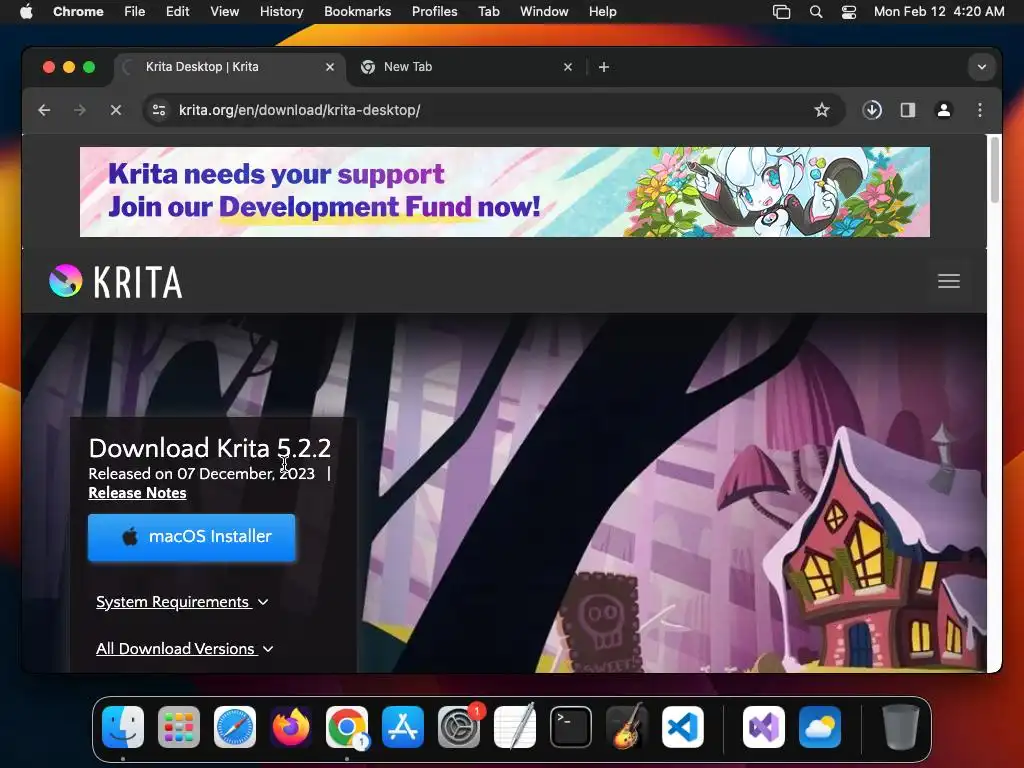
Task: Open the File menu
Action: point(135,12)
